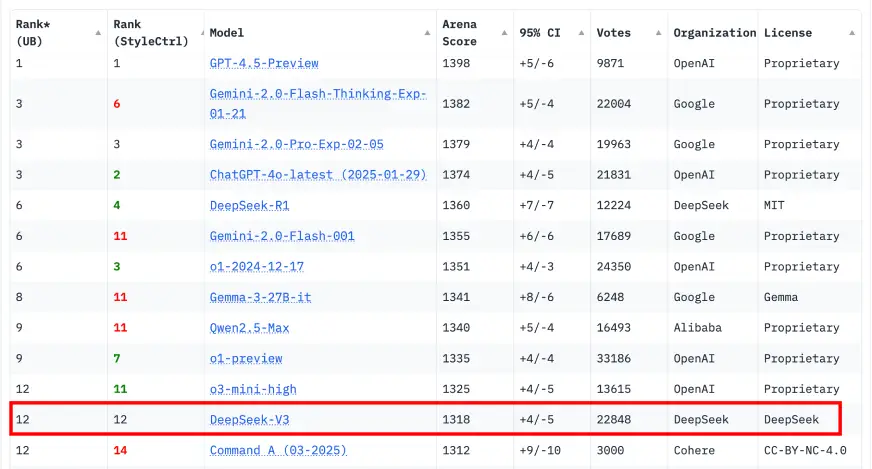The width and height of the screenshot is (872, 469).
Task: Select the 1318 arena score cell
Action: pos(456,419)
